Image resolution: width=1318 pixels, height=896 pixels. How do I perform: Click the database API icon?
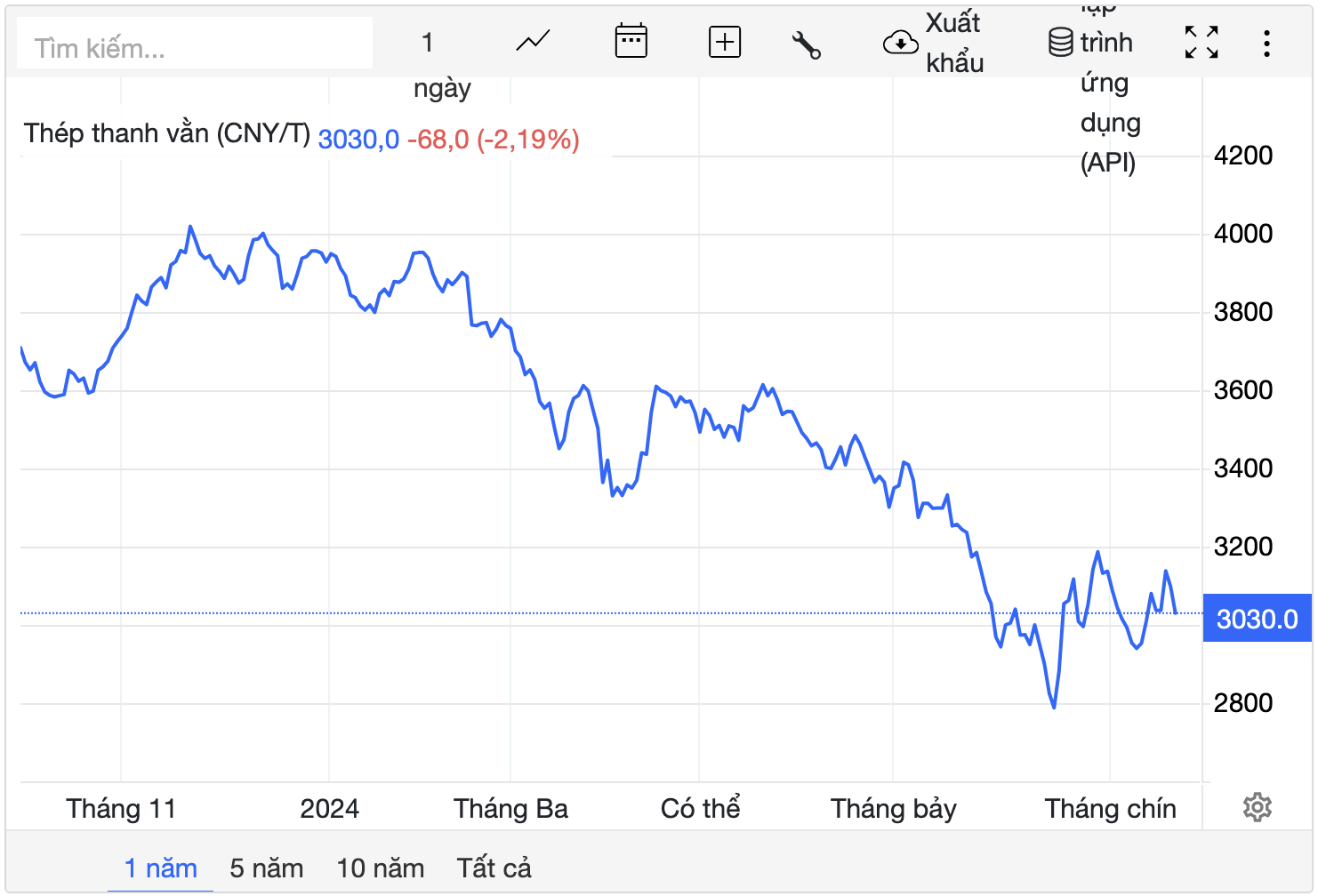pyautogui.click(x=1060, y=43)
